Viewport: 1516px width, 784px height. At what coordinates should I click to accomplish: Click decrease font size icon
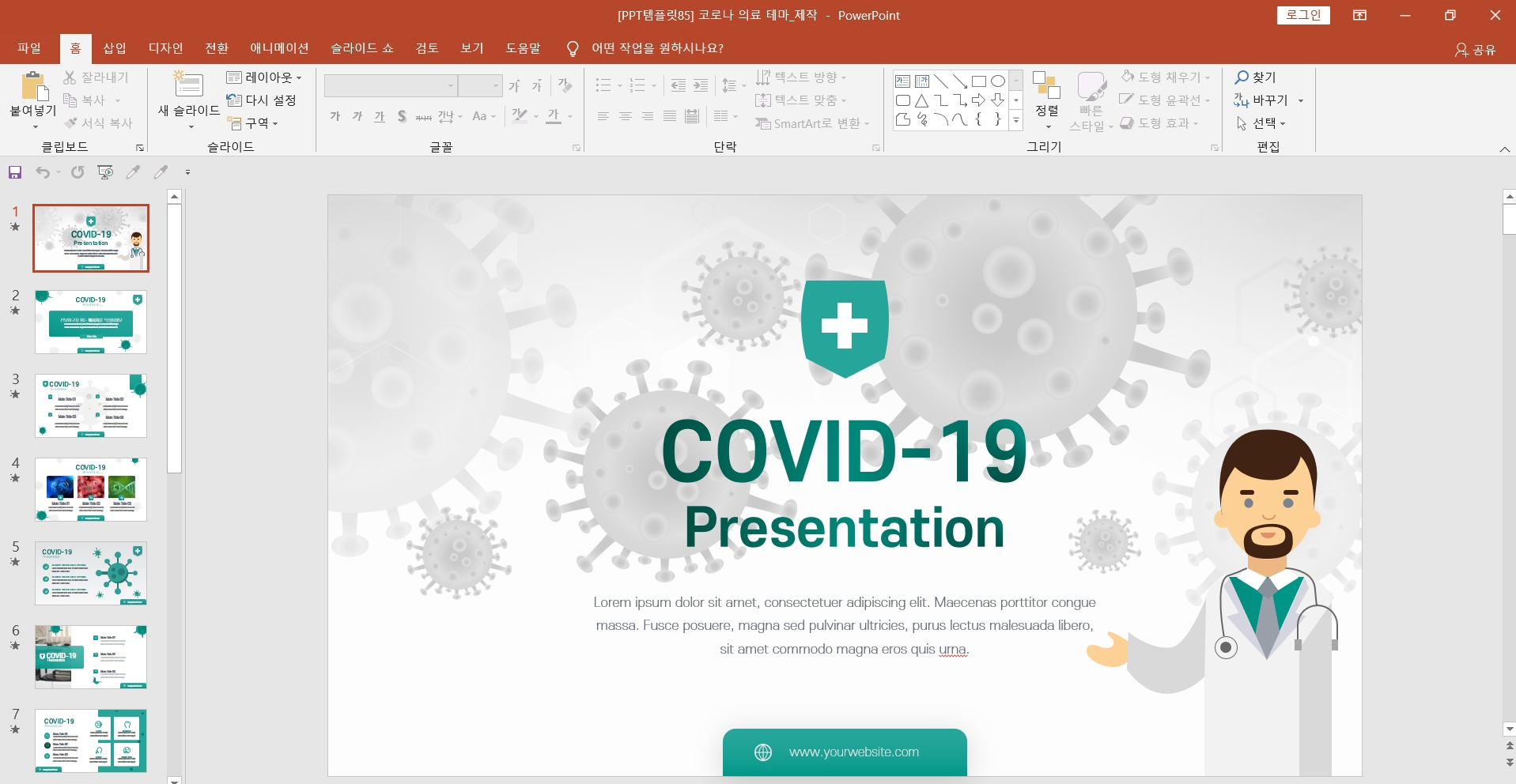[537, 85]
